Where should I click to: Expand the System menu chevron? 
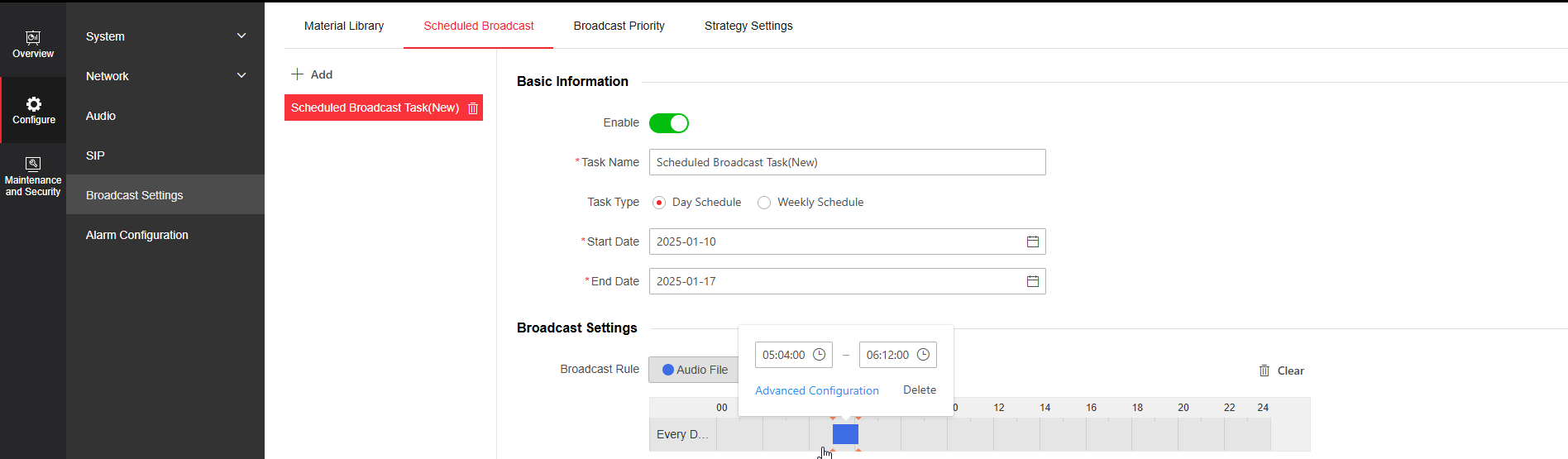241,36
